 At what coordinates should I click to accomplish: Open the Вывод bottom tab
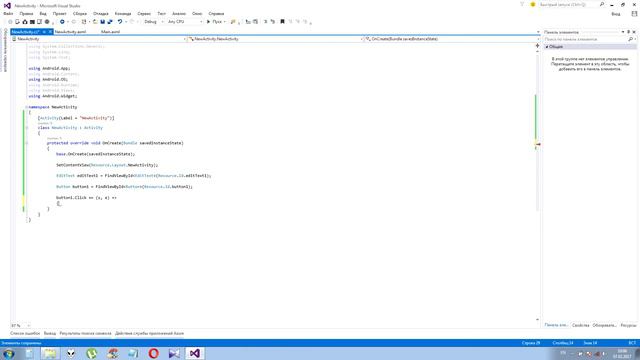[50, 333]
